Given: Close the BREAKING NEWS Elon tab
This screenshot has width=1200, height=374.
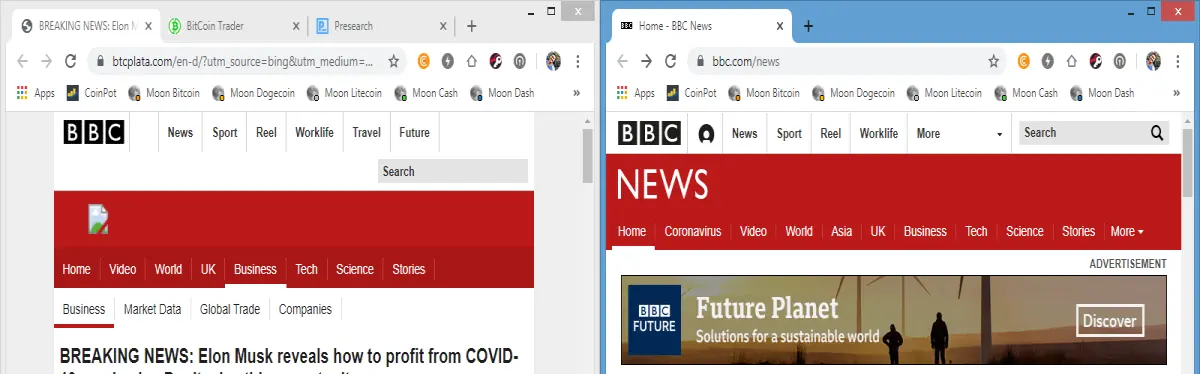Looking at the screenshot, I should pos(149,26).
